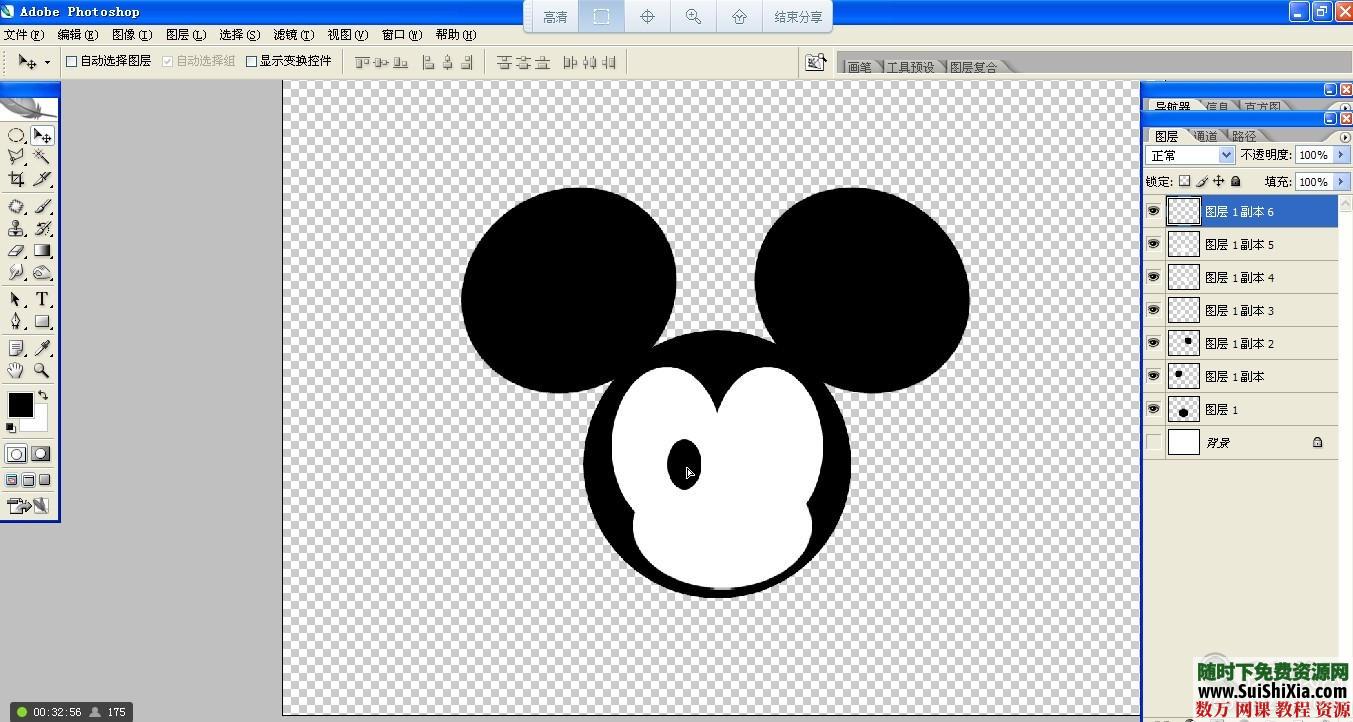Open the File Browser icon in options bar

click(816, 62)
